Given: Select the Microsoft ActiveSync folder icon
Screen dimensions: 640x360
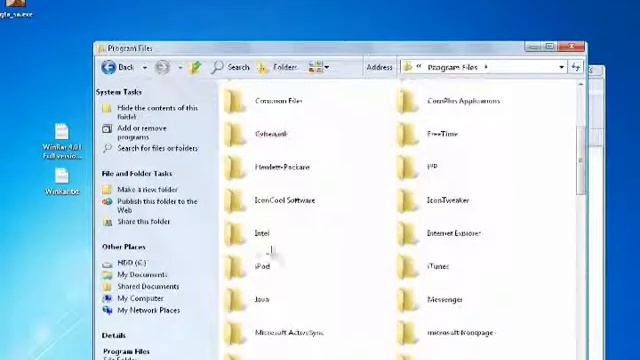Looking at the screenshot, I should pos(235,332).
